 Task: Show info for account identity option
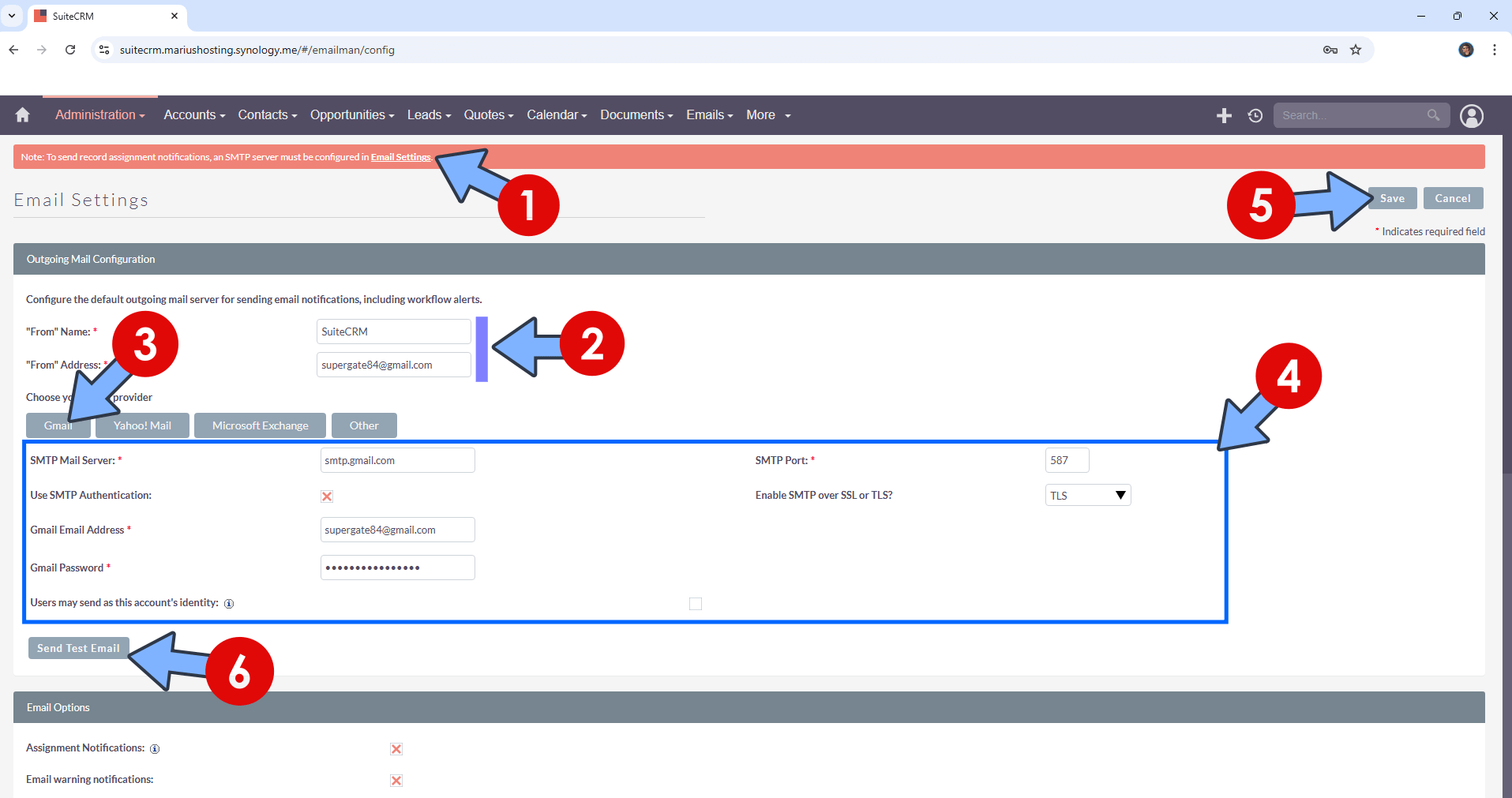click(229, 604)
